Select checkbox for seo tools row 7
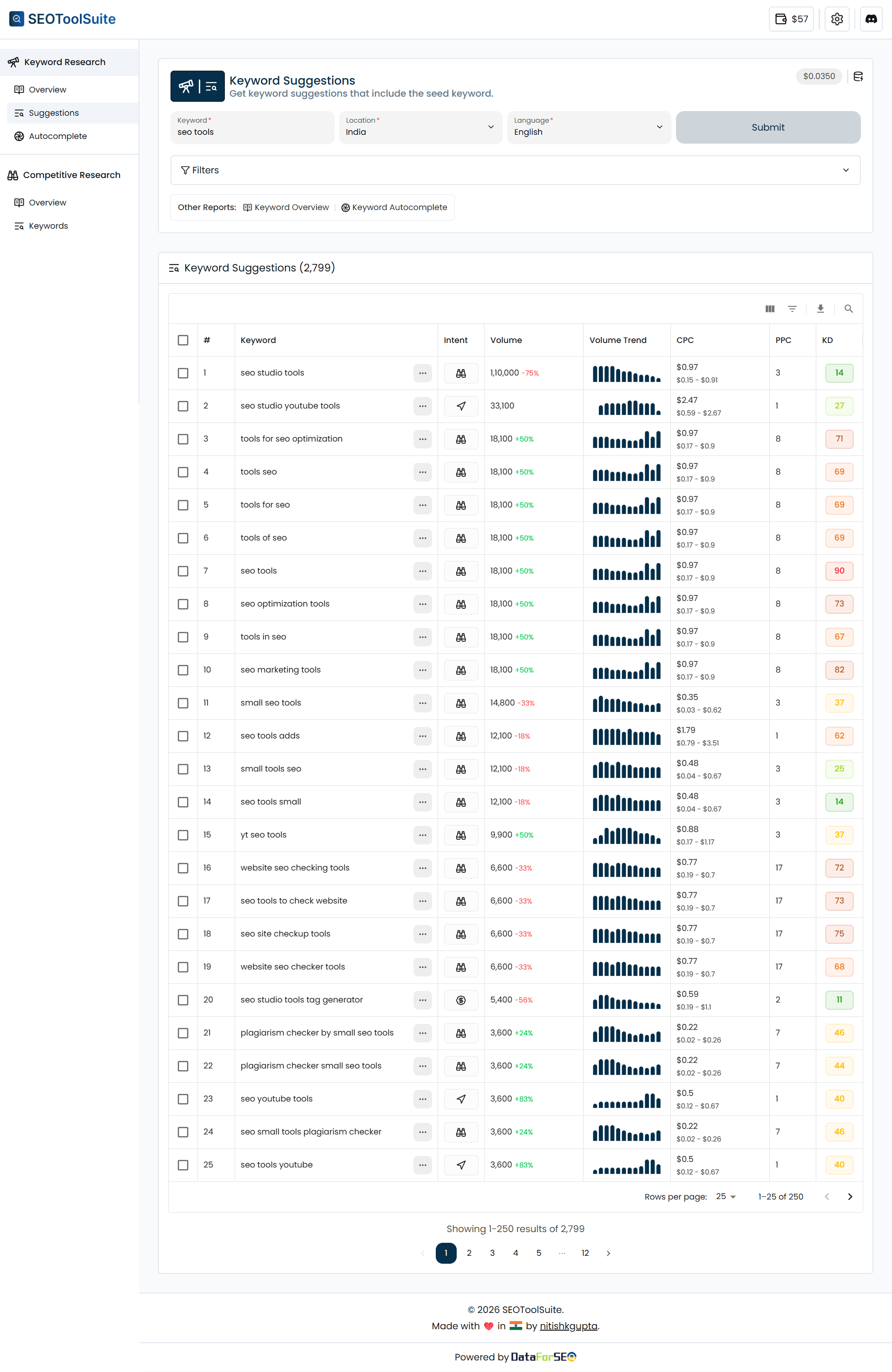This screenshot has width=892, height=1372. 183,571
